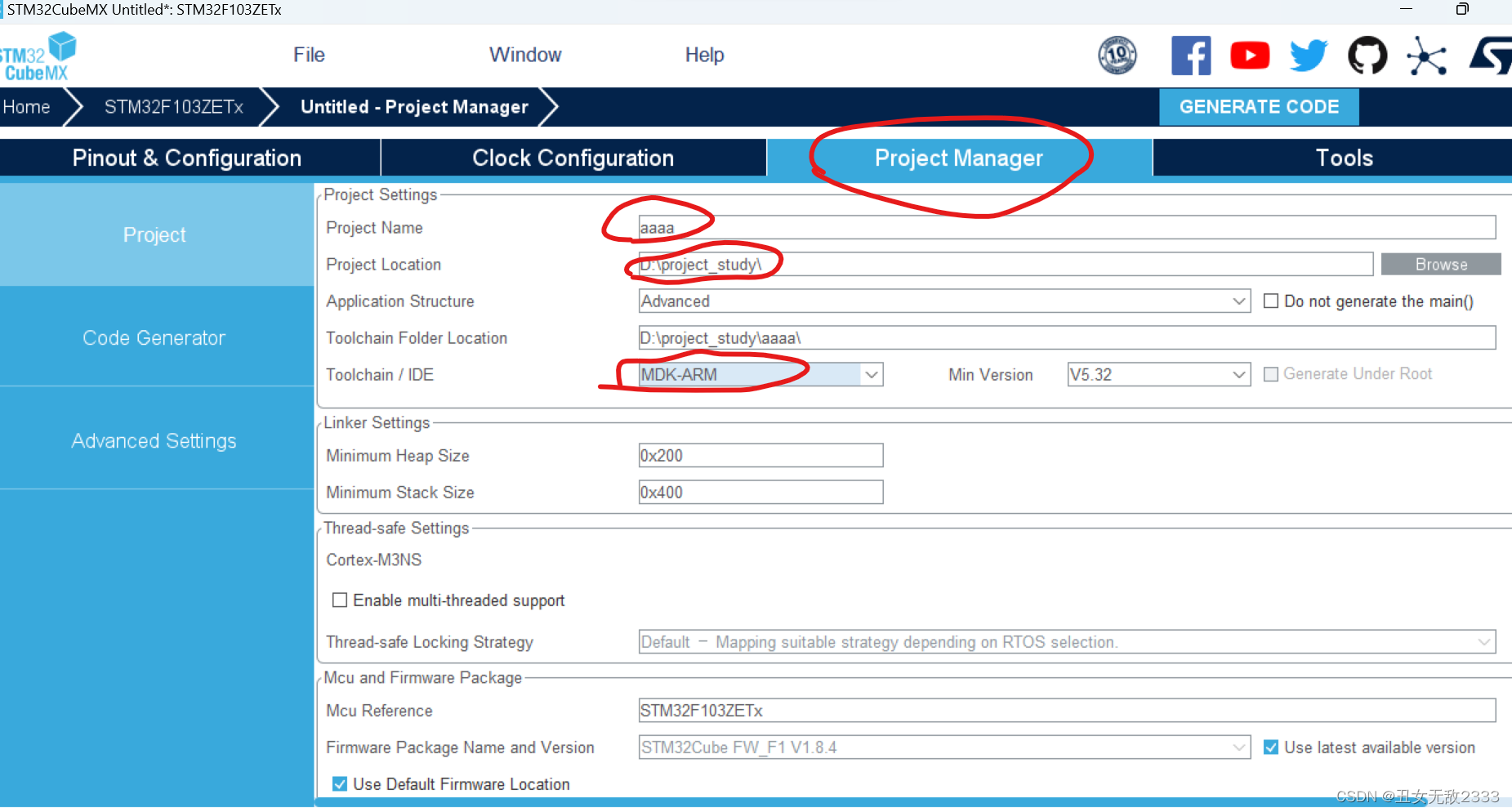Screen dimensions: 1512x812
Task: Uncheck Use latest available version
Action: (x=1270, y=747)
